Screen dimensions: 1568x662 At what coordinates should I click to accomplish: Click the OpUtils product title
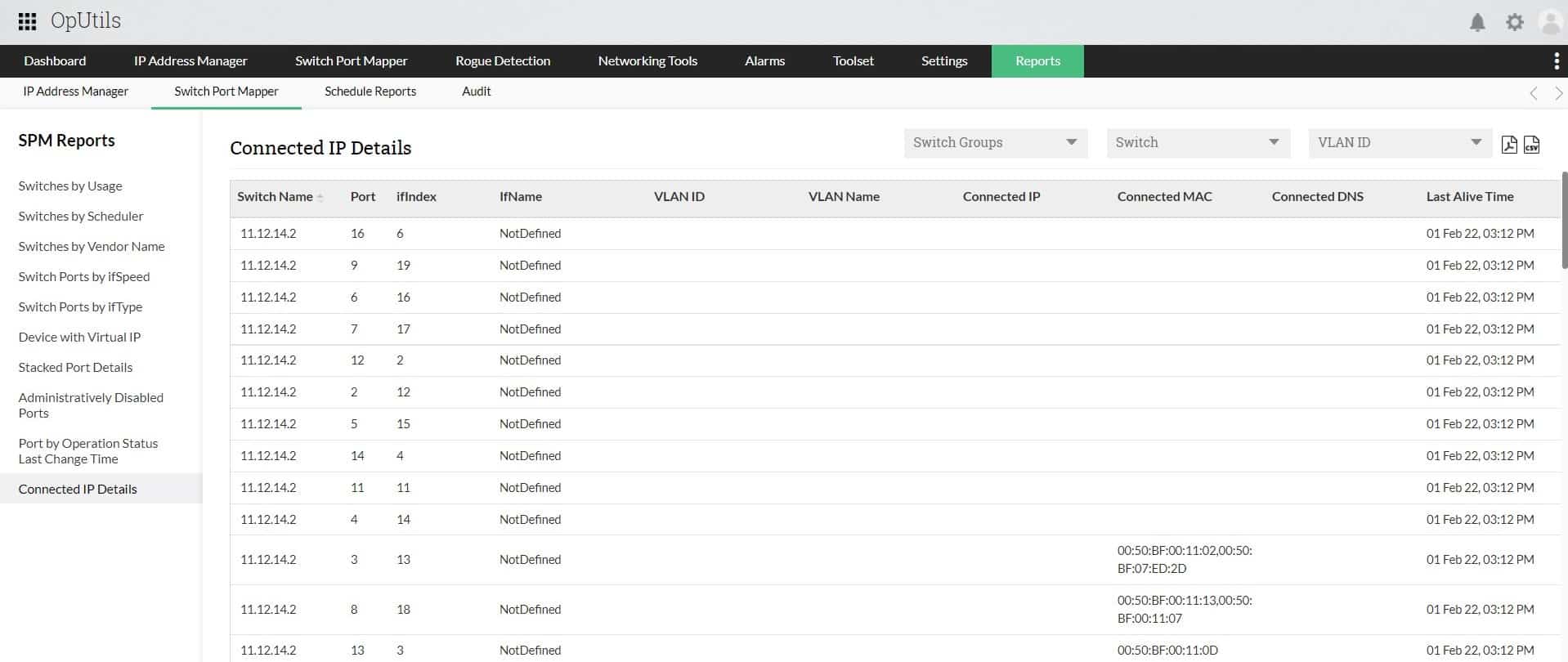tap(86, 21)
